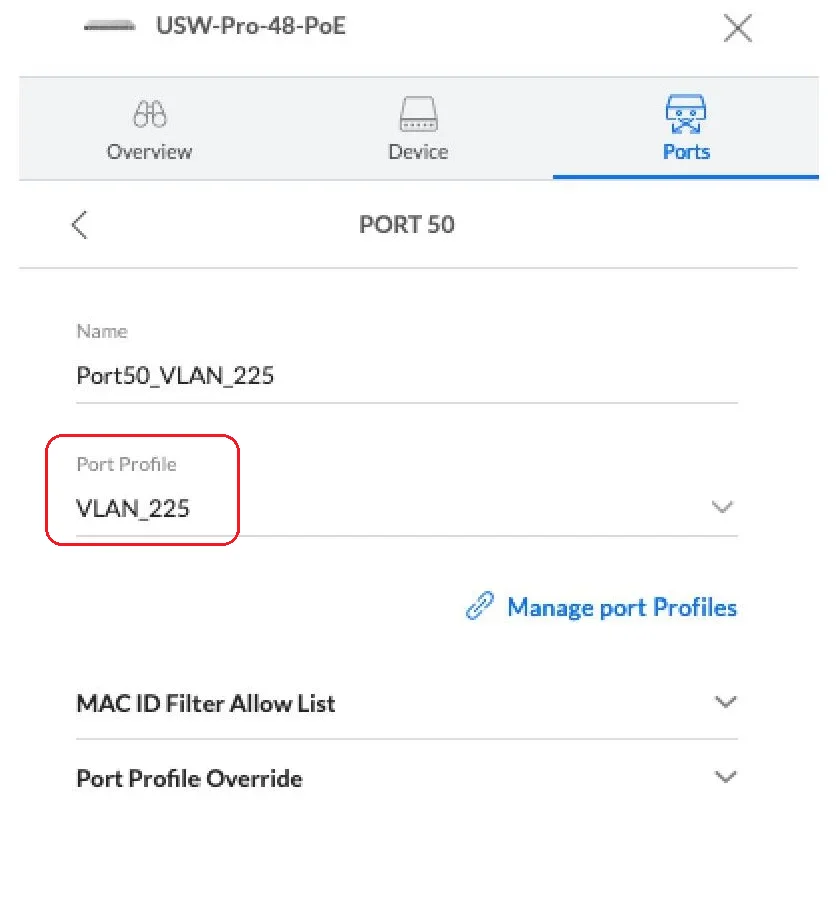This screenshot has height=907, width=839.
Task: Switch to the Overview tab label
Action: pyautogui.click(x=150, y=152)
